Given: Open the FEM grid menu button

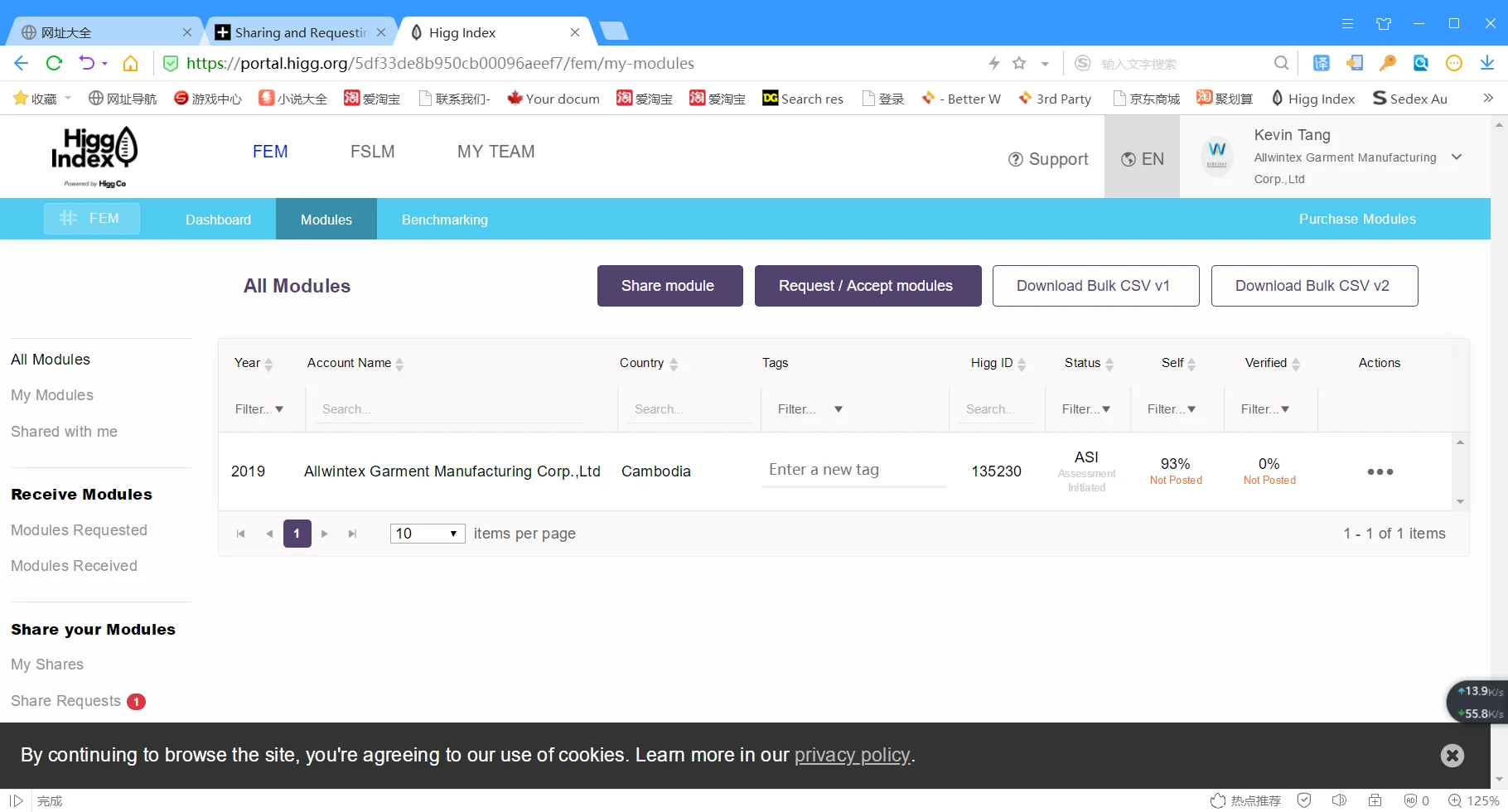Looking at the screenshot, I should click(x=92, y=219).
